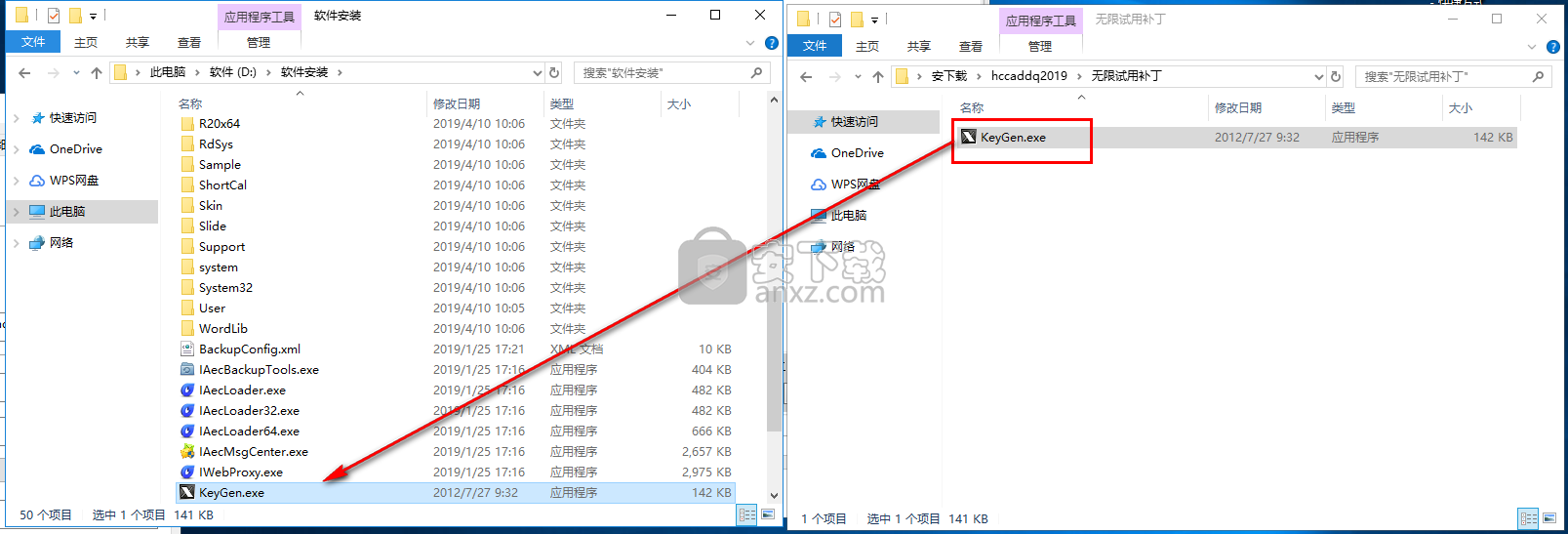
Task: Open help icon in left window ribbon
Action: tap(772, 43)
